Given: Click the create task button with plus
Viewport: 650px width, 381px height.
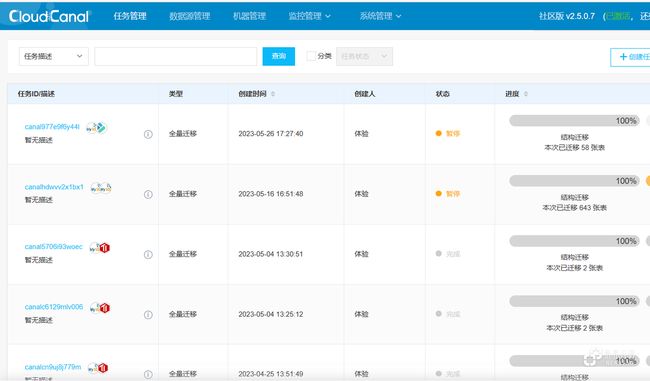Looking at the screenshot, I should click(631, 57).
